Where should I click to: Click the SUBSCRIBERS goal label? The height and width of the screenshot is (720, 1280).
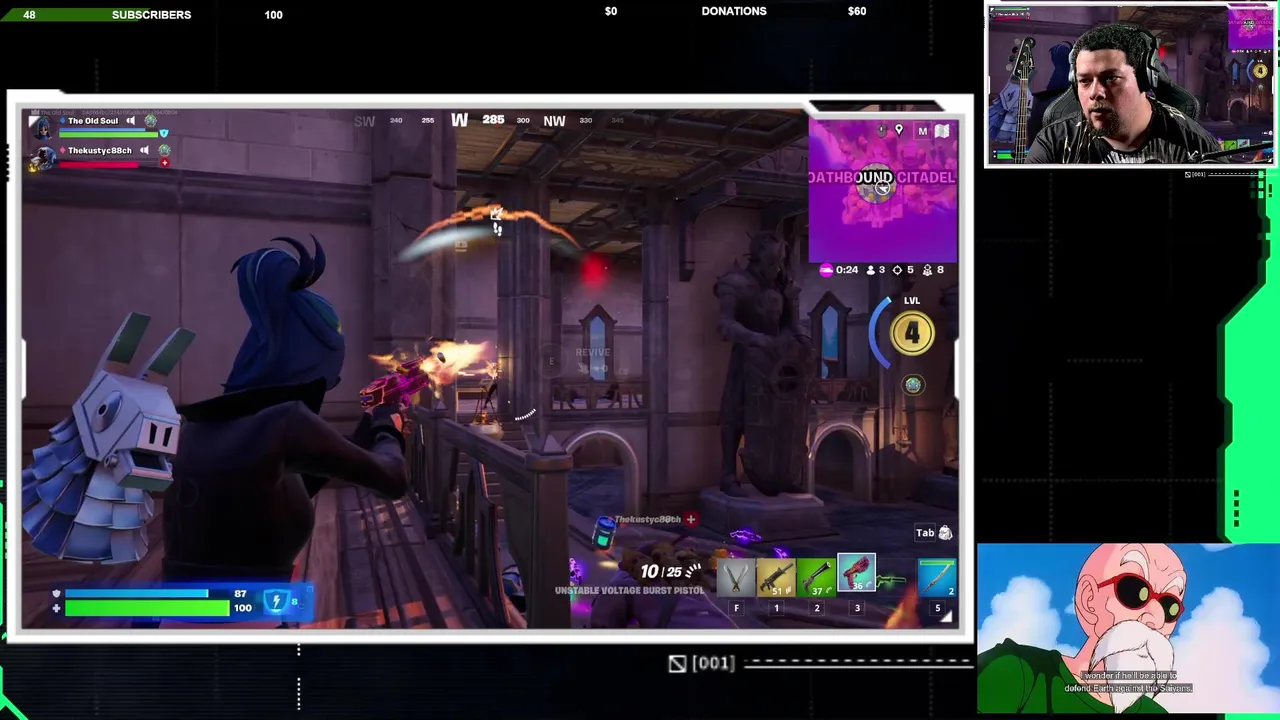pyautogui.click(x=151, y=15)
